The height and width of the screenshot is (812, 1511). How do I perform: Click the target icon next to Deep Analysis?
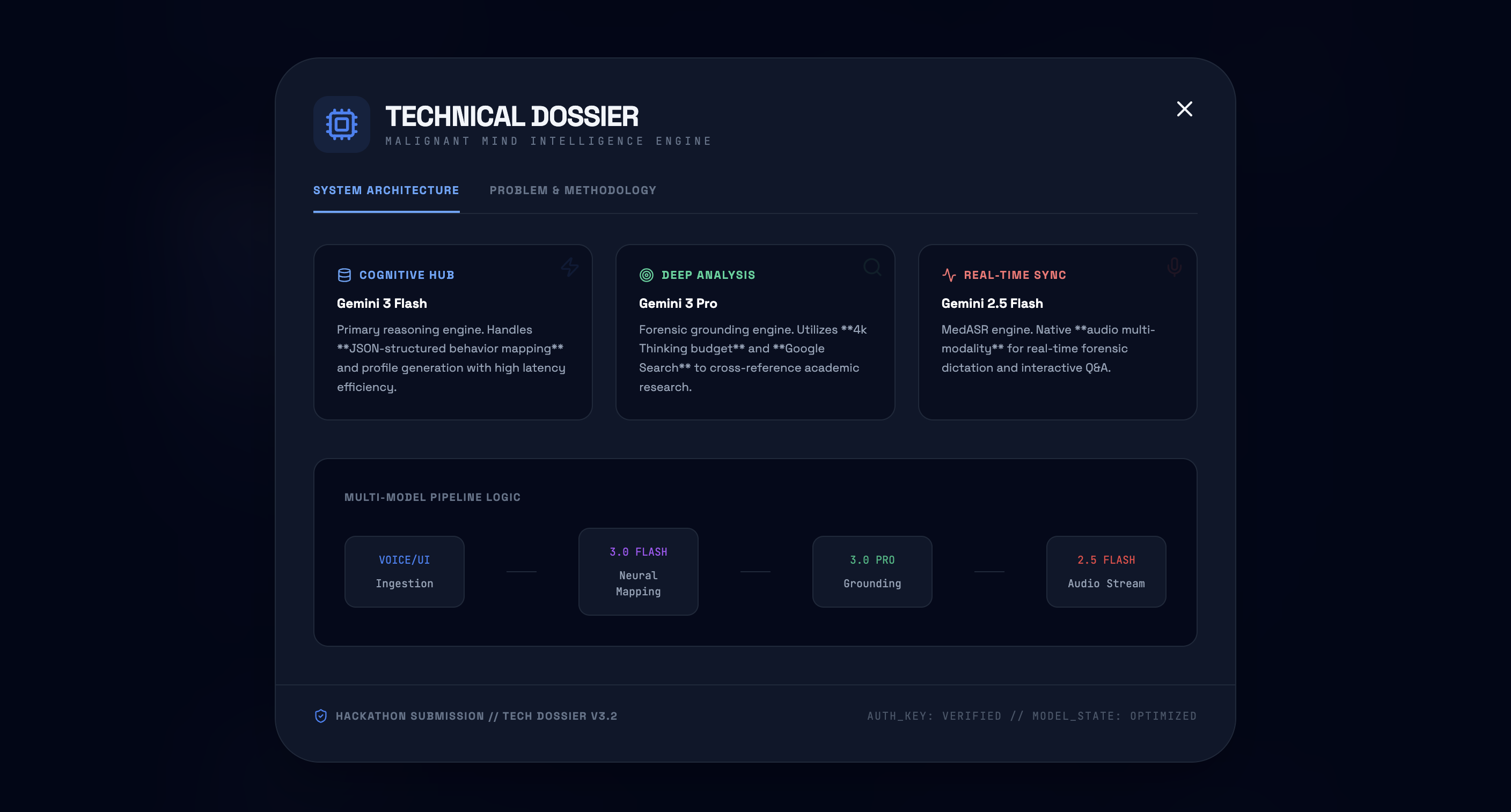click(x=646, y=275)
